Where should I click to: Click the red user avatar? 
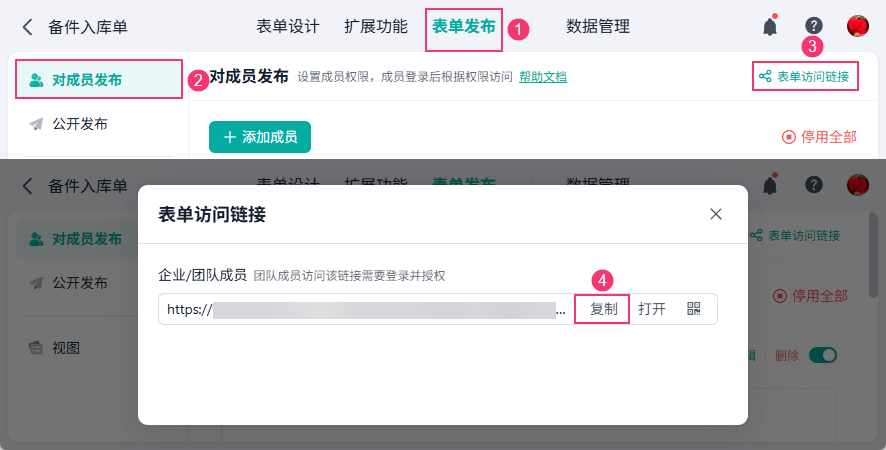[x=857, y=27]
